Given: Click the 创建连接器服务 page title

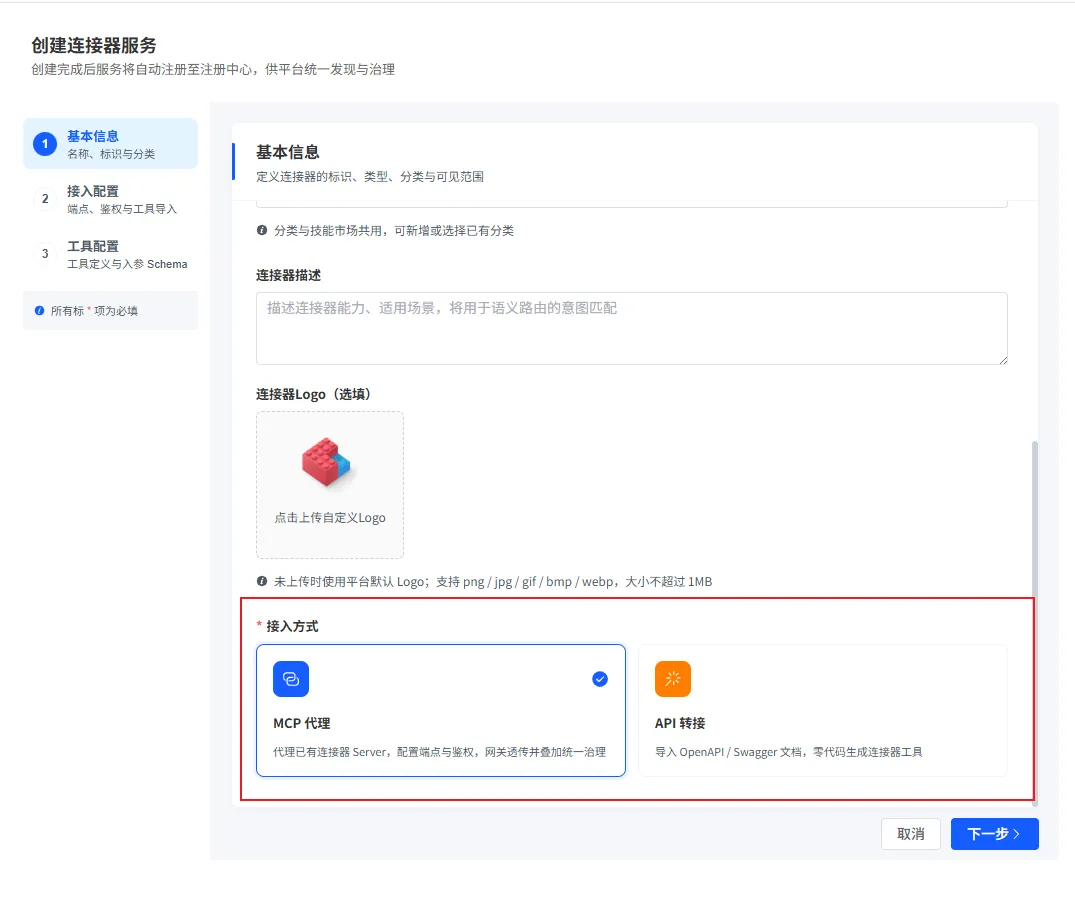Looking at the screenshot, I should [x=94, y=45].
